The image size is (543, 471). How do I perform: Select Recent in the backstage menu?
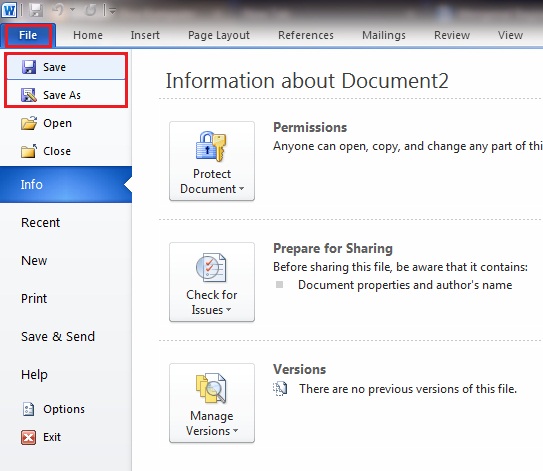[x=41, y=222]
